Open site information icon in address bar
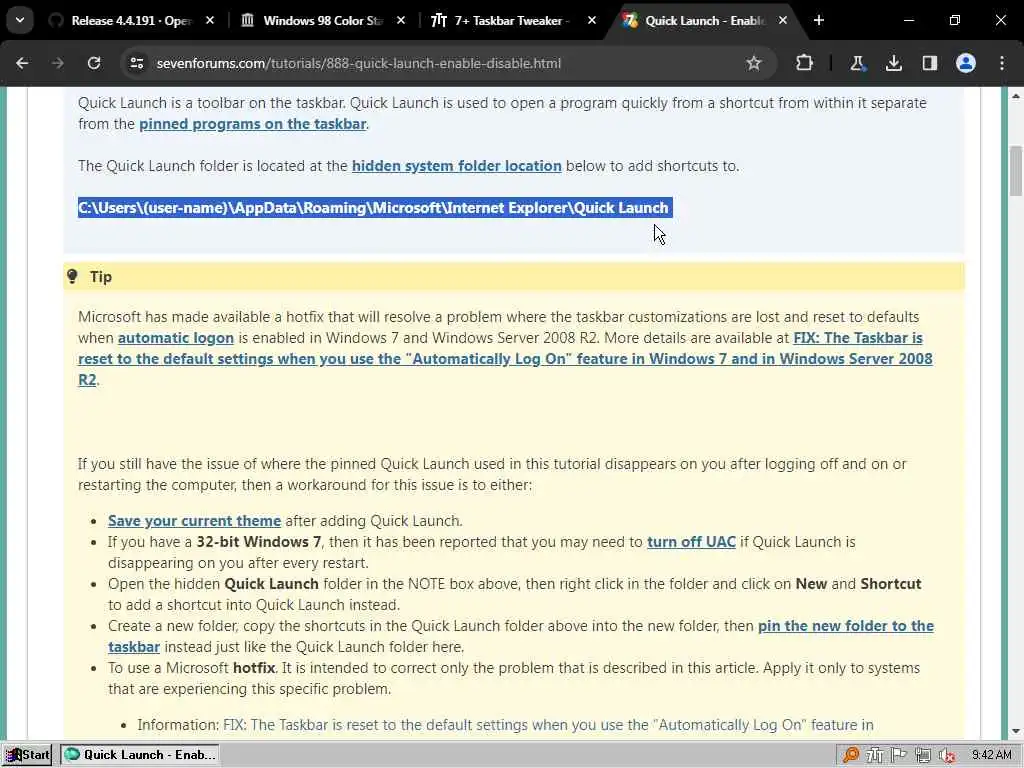 tap(136, 63)
